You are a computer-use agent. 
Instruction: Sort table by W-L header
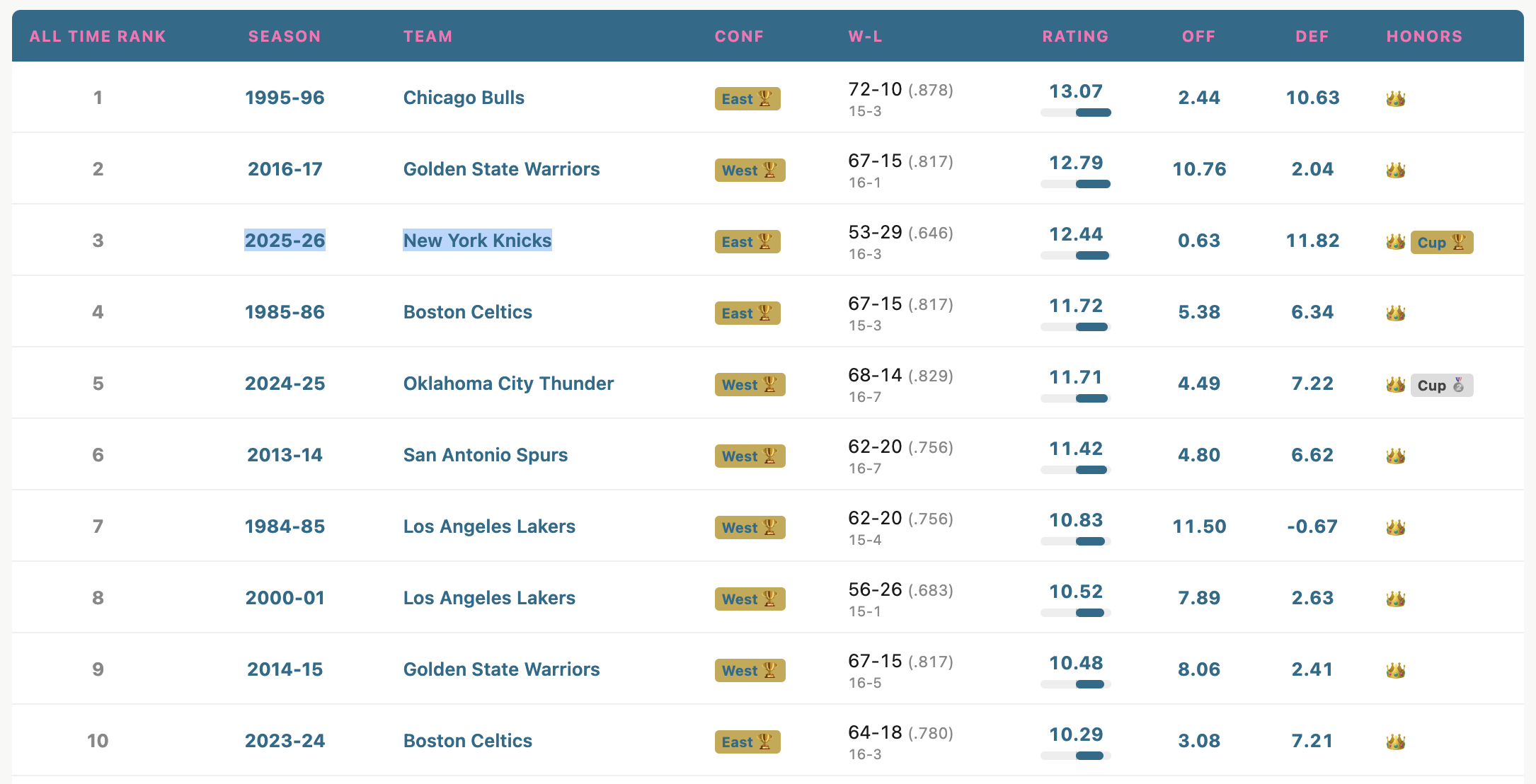tap(865, 36)
